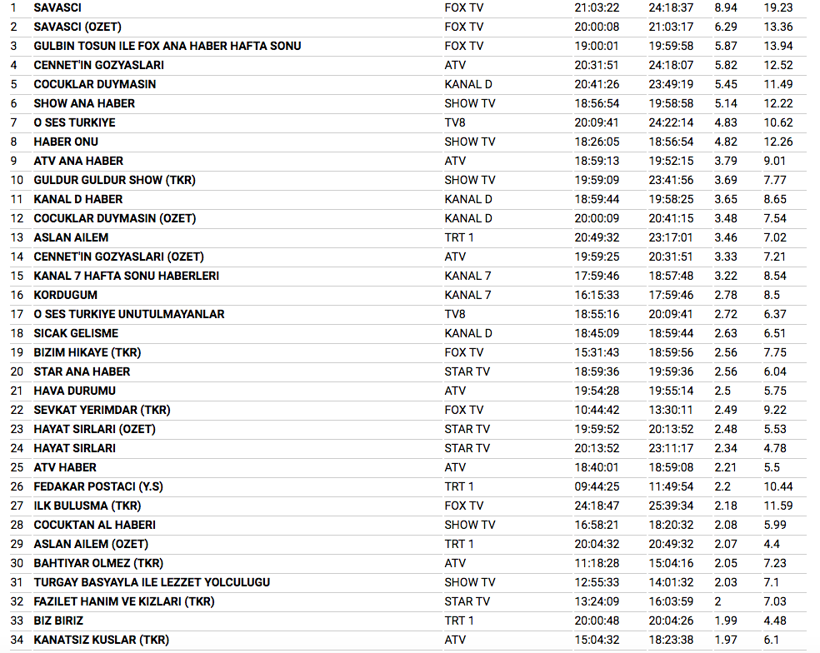Select the 19.23 share value
Screen dimensions: 820x653
(778, 8)
